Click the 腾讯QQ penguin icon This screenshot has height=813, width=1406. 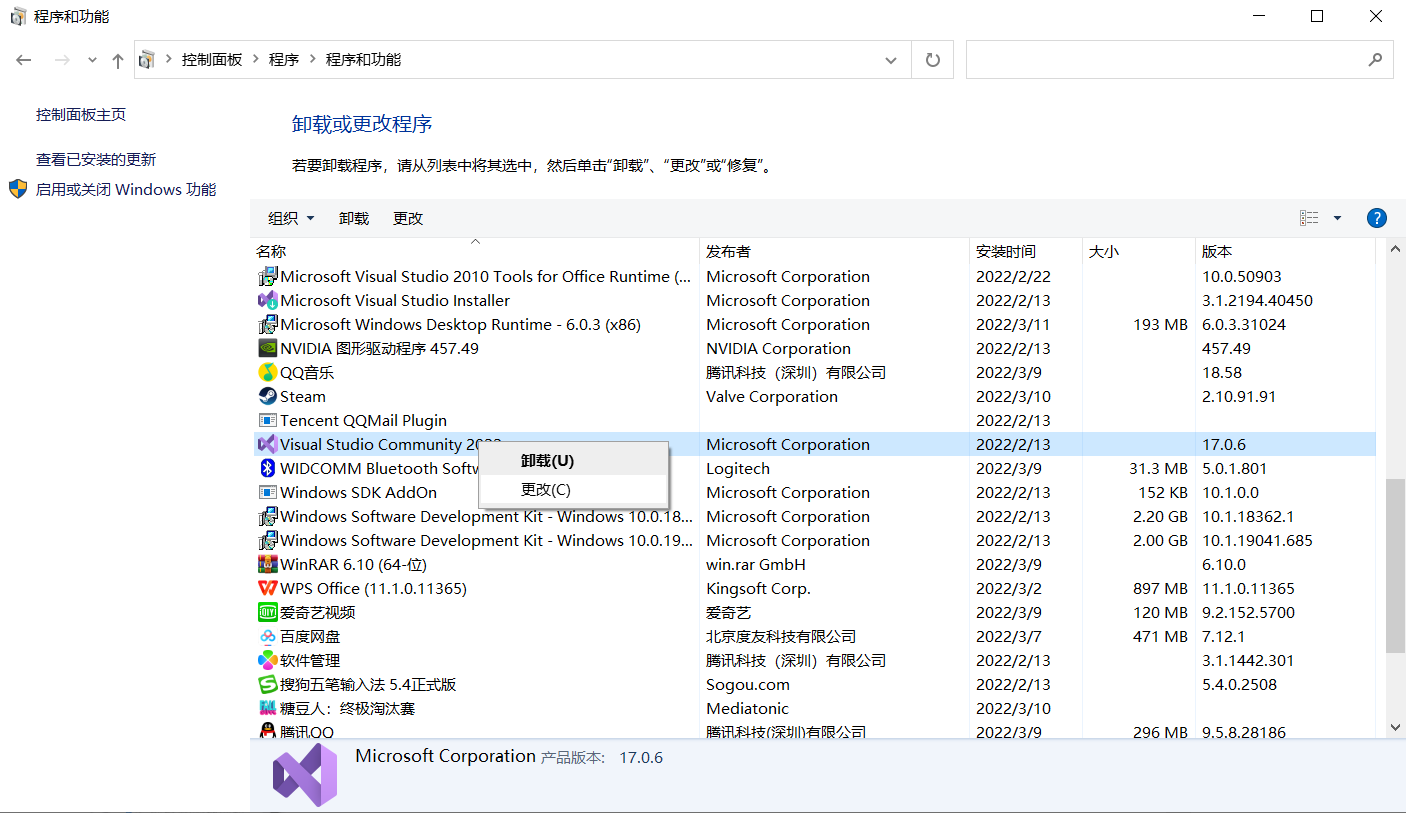(x=267, y=731)
